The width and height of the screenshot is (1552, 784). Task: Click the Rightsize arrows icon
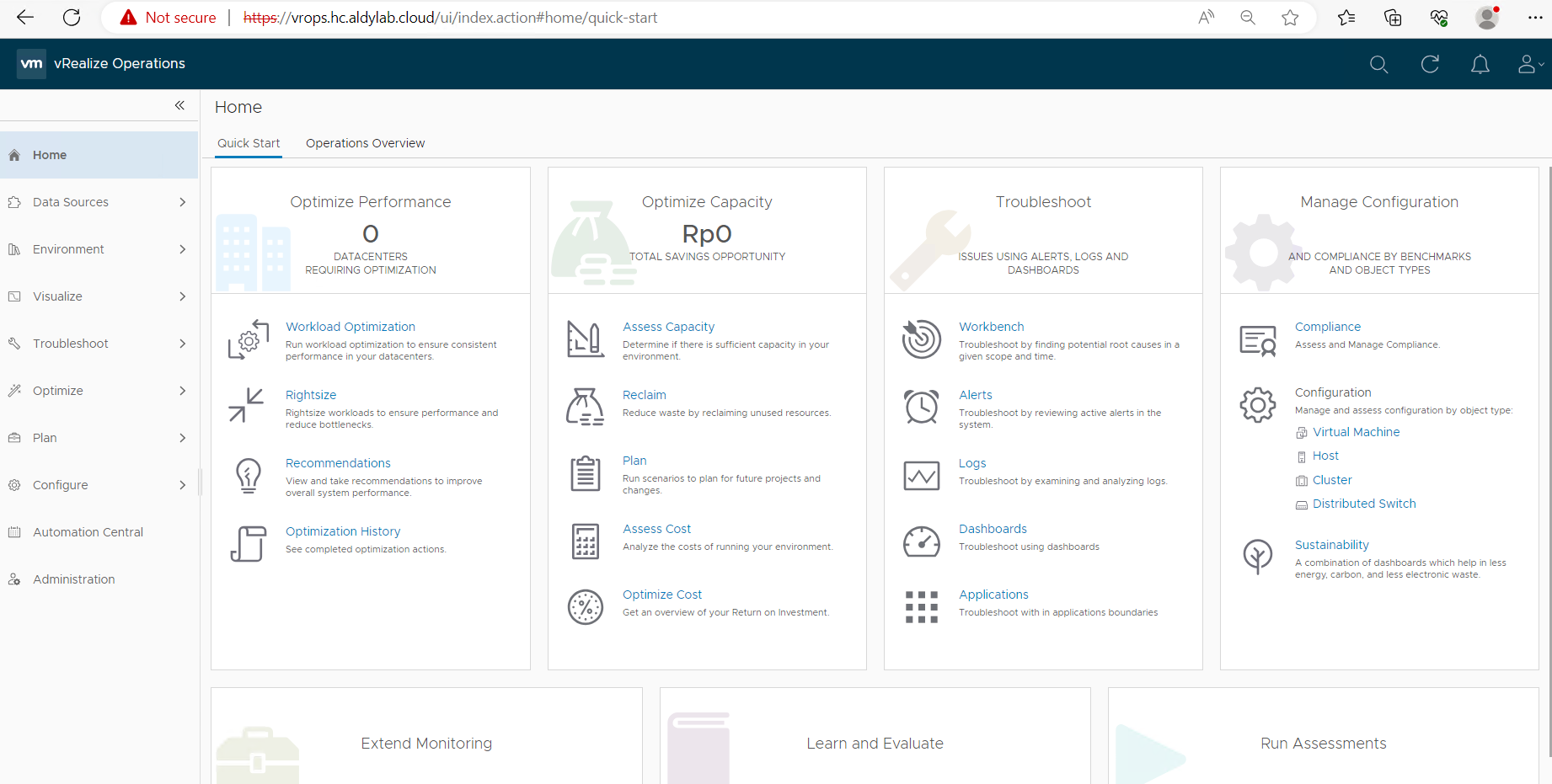click(x=247, y=406)
